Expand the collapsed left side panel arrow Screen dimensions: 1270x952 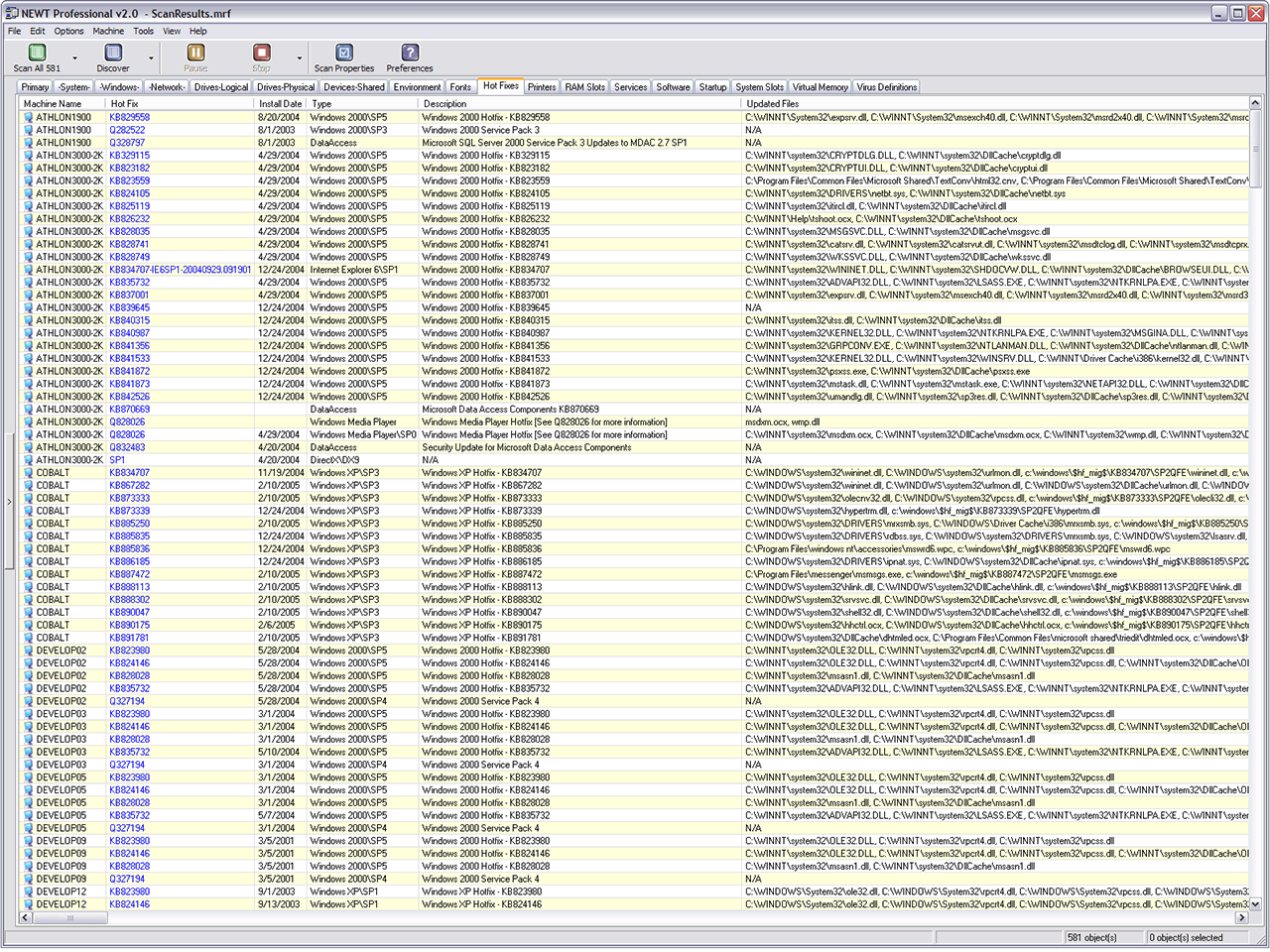[9, 502]
